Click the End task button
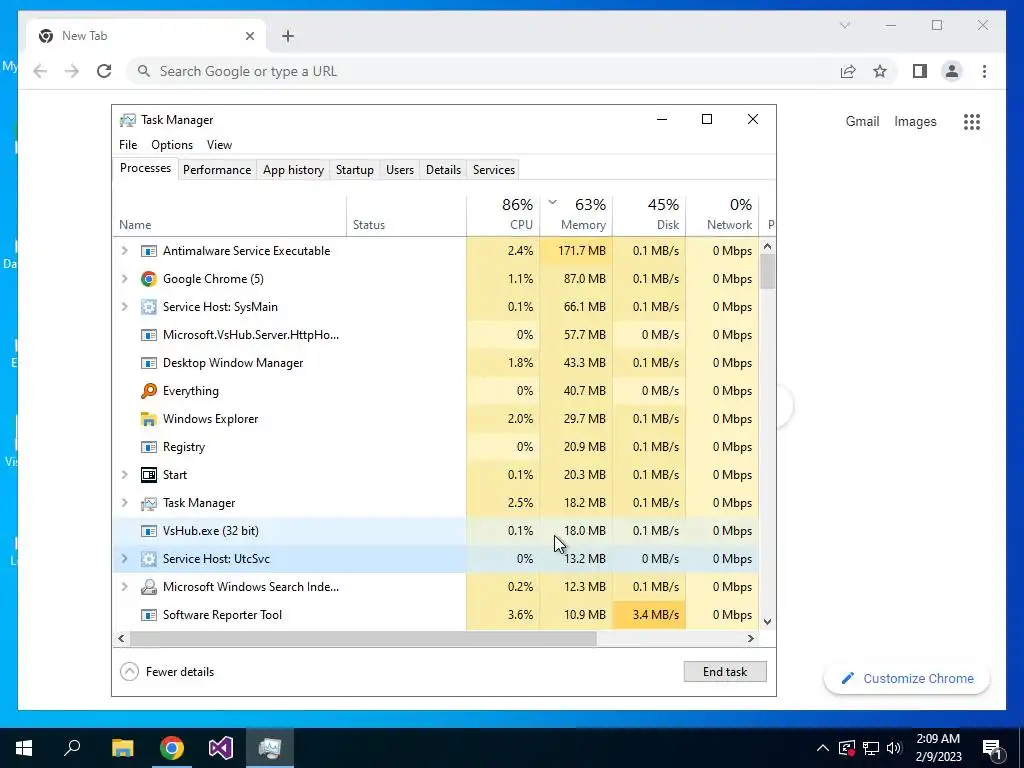The width and height of the screenshot is (1024, 768). pyautogui.click(x=725, y=671)
